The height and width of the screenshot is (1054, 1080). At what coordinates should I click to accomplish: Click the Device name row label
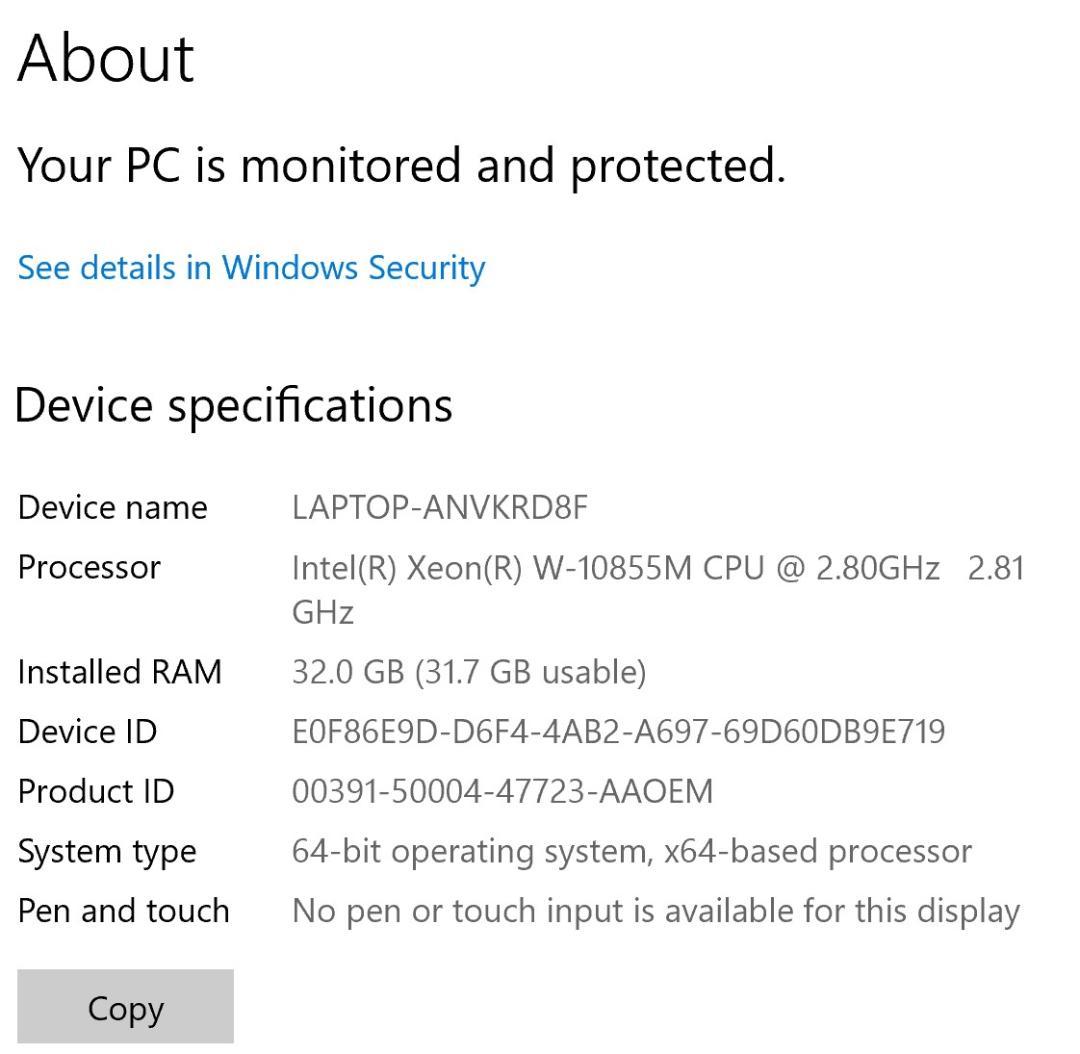pos(113,507)
